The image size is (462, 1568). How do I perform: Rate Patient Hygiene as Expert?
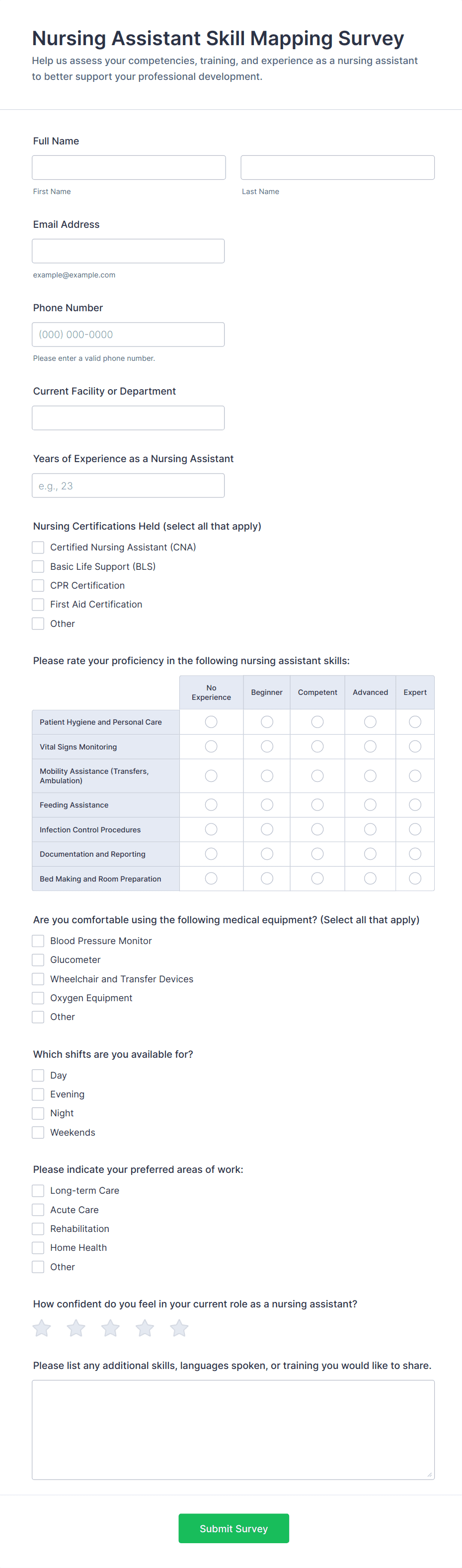pyautogui.click(x=415, y=722)
